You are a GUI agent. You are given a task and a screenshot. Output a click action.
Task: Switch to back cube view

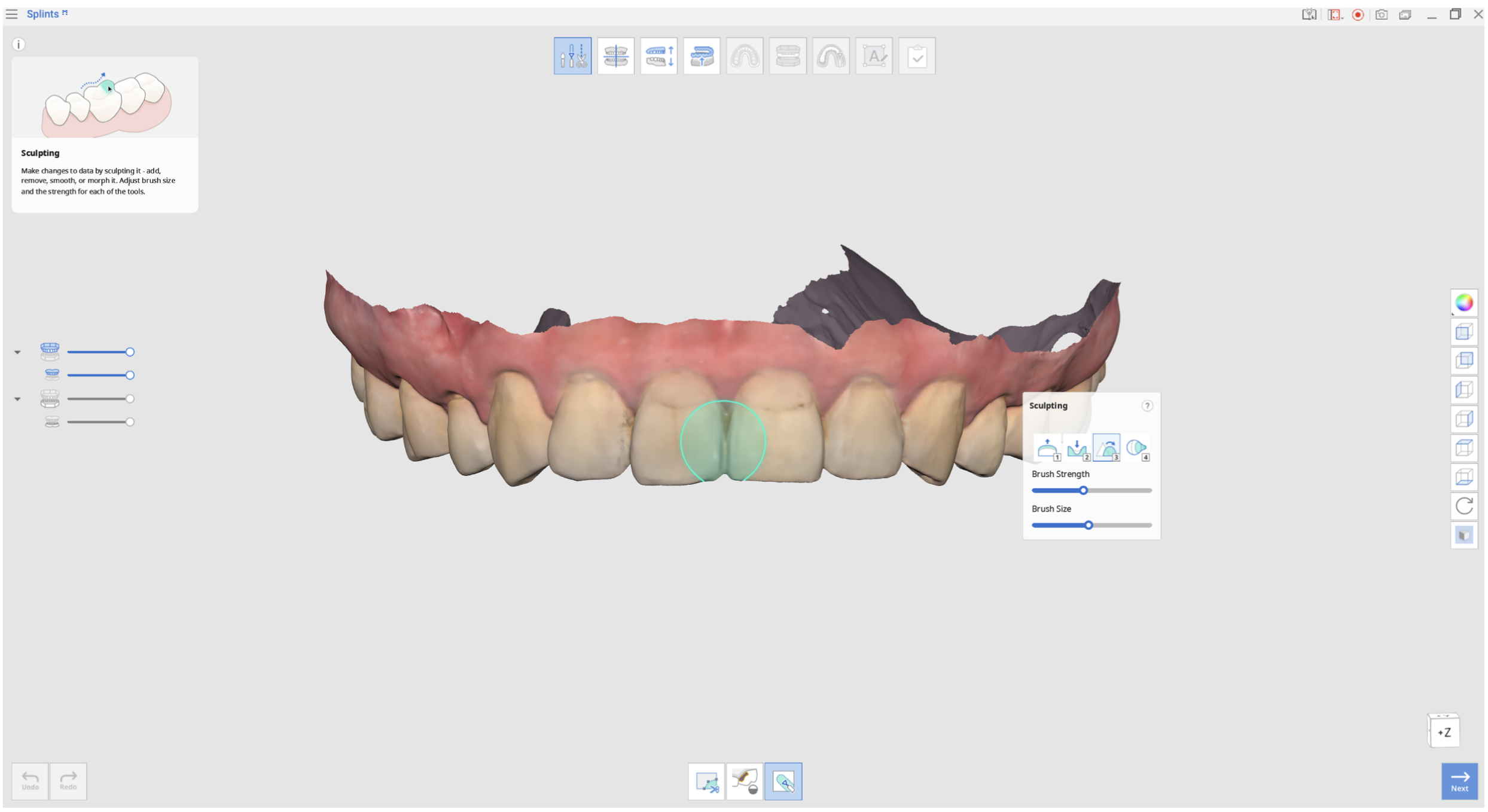[1463, 361]
